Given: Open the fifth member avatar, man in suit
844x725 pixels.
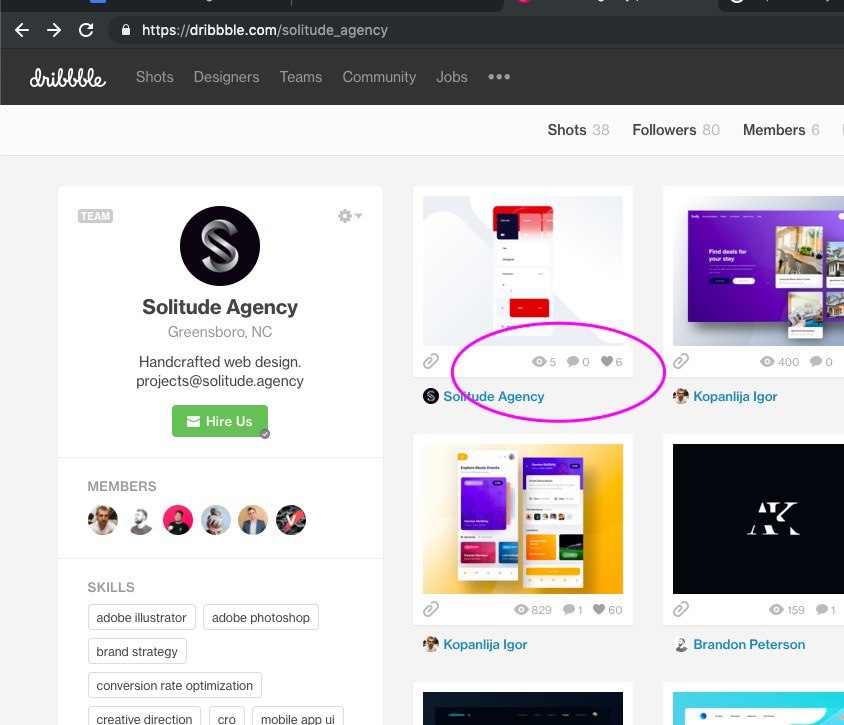Looking at the screenshot, I should point(253,520).
